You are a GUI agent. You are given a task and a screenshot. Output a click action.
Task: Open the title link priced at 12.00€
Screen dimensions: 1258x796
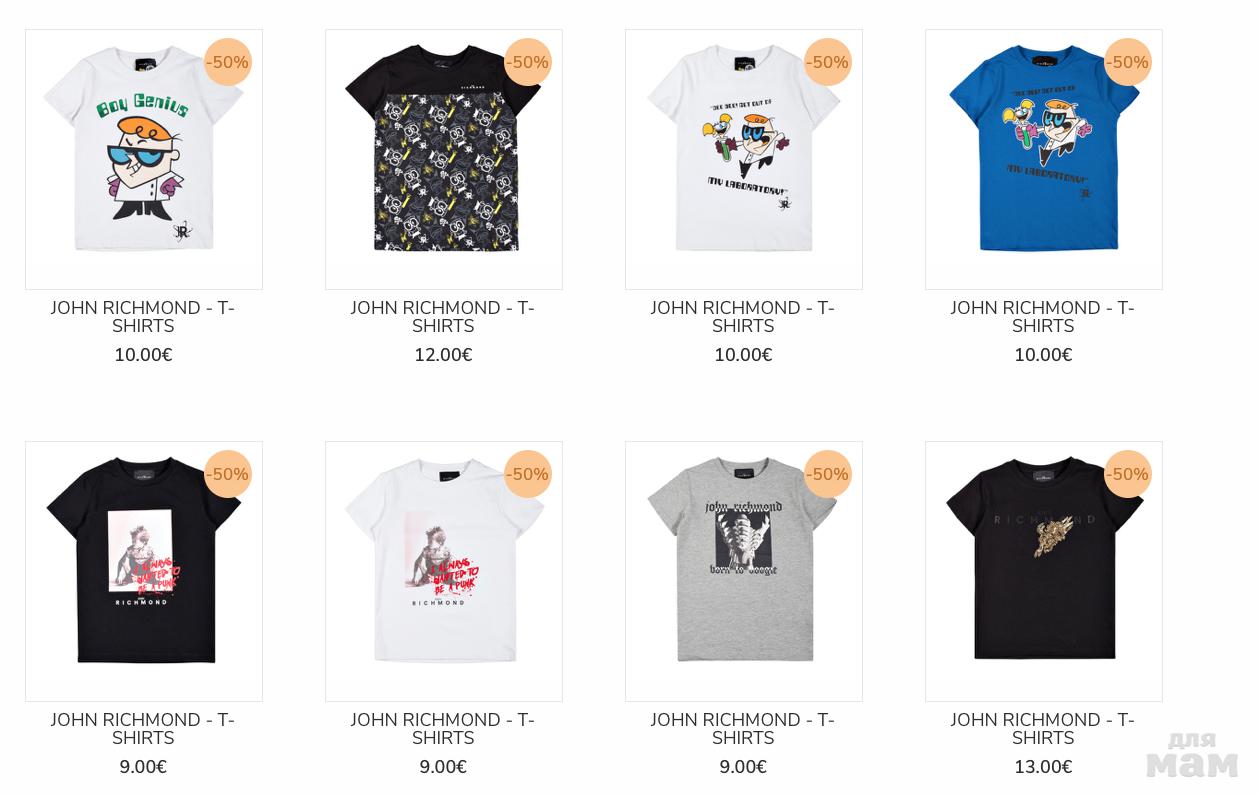pos(443,317)
